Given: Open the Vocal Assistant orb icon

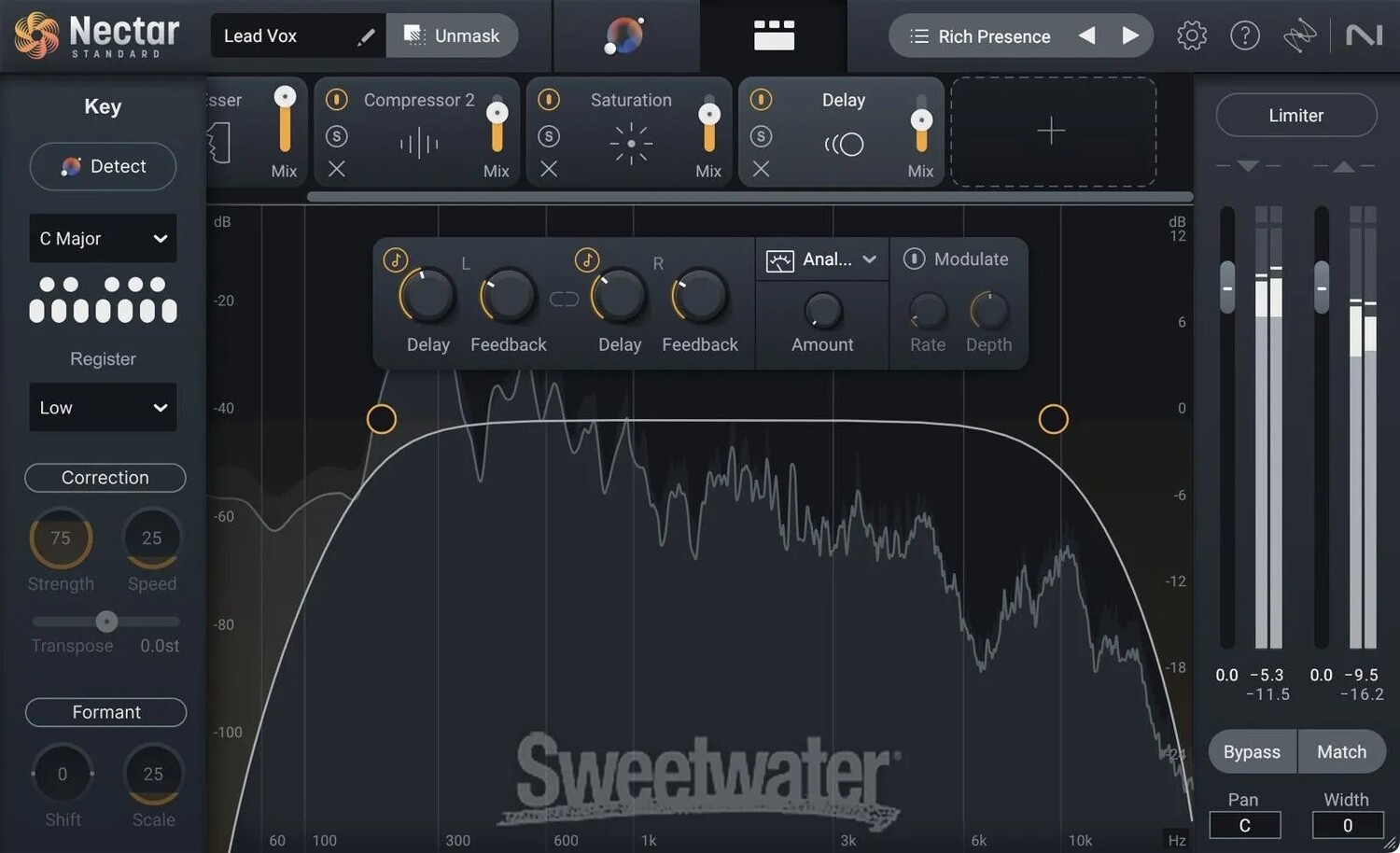Looking at the screenshot, I should 623,36.
